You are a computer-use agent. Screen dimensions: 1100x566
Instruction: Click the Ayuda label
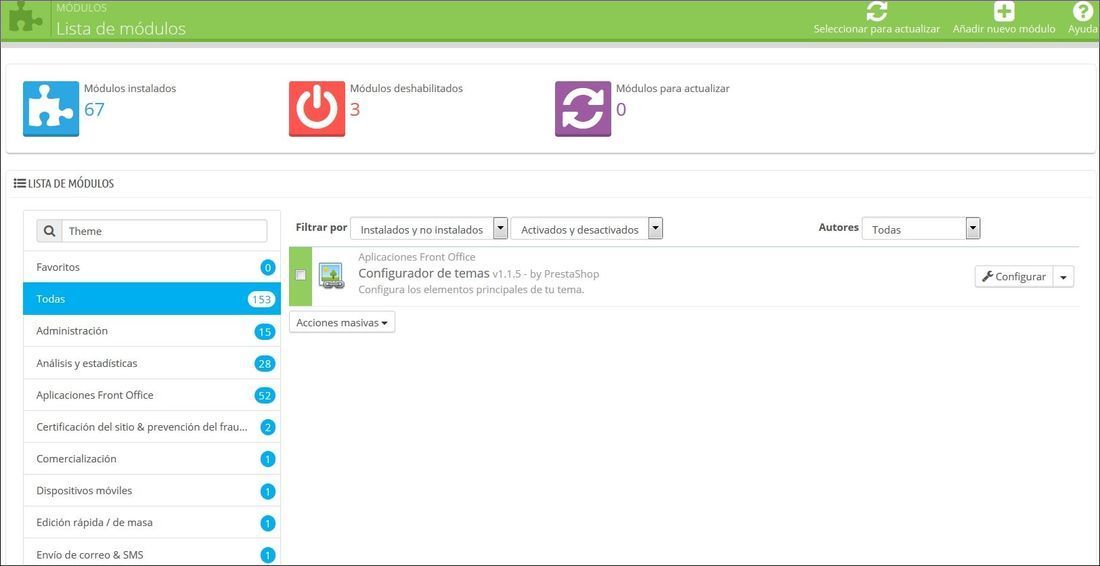[x=1082, y=29]
